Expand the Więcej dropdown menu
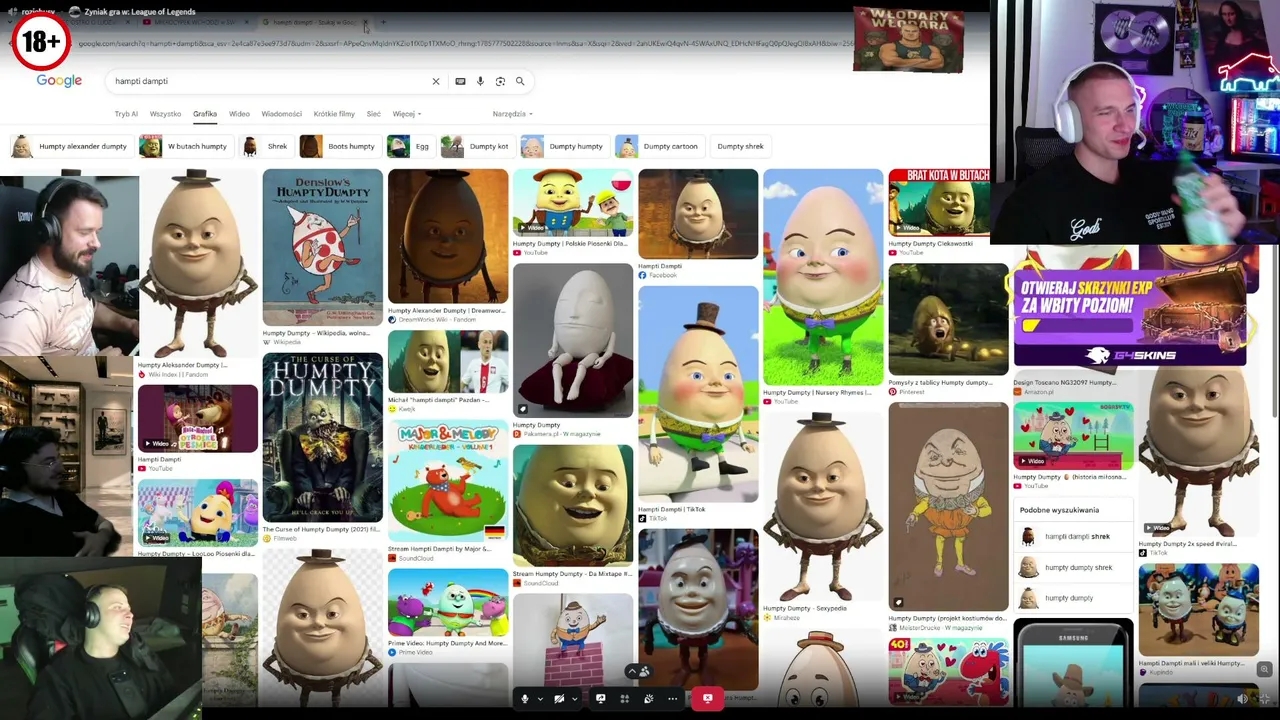Screen dimensions: 1280x720 pos(406,114)
